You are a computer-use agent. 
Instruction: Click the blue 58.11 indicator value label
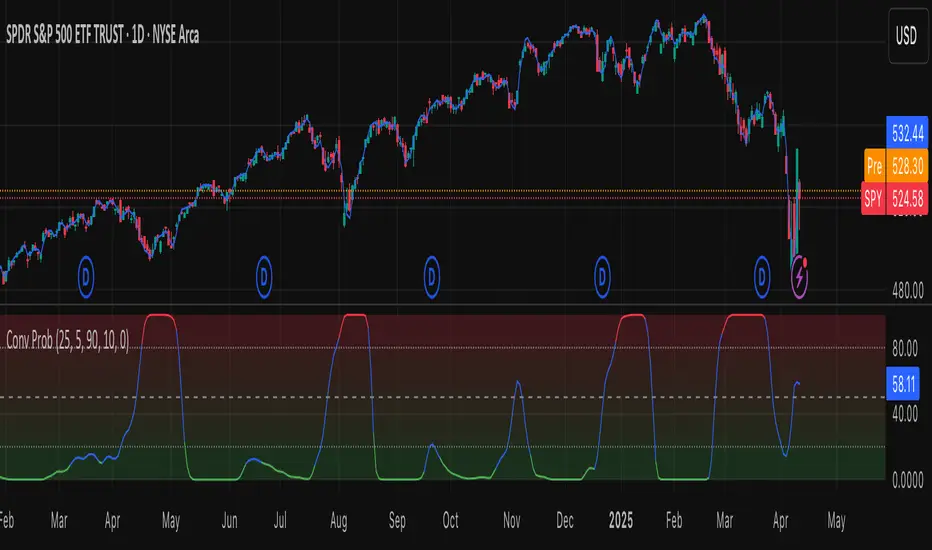[903, 384]
